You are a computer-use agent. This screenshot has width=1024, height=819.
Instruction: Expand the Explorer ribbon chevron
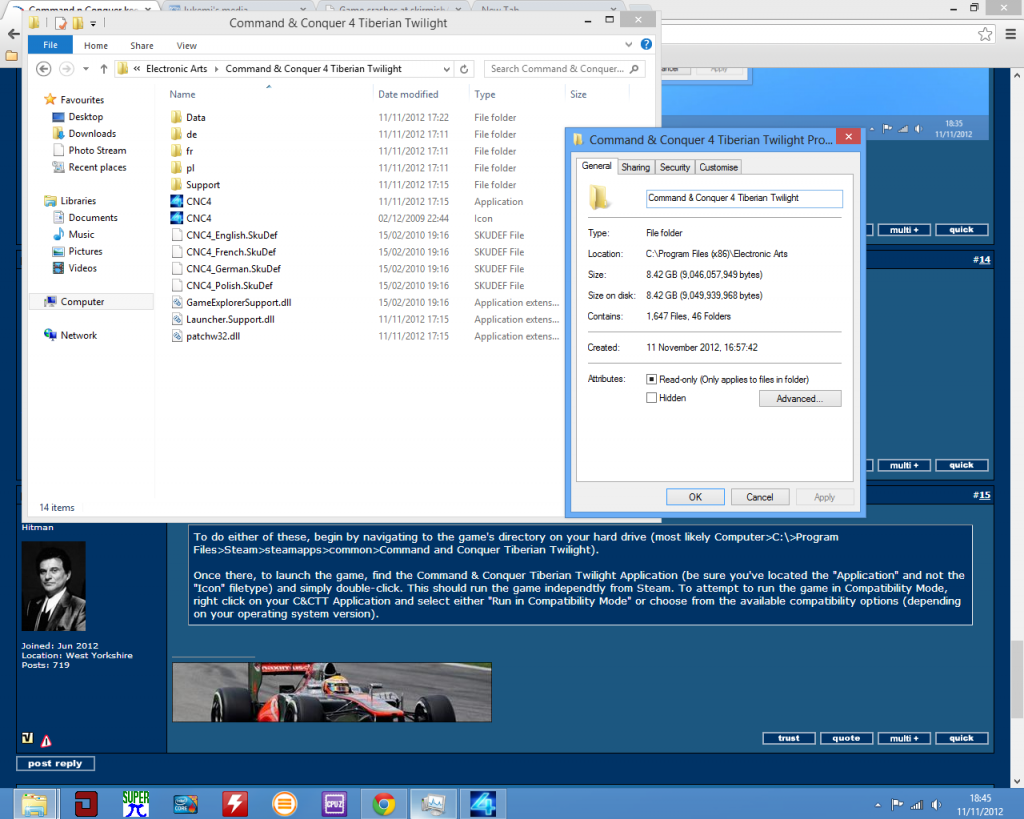[628, 44]
